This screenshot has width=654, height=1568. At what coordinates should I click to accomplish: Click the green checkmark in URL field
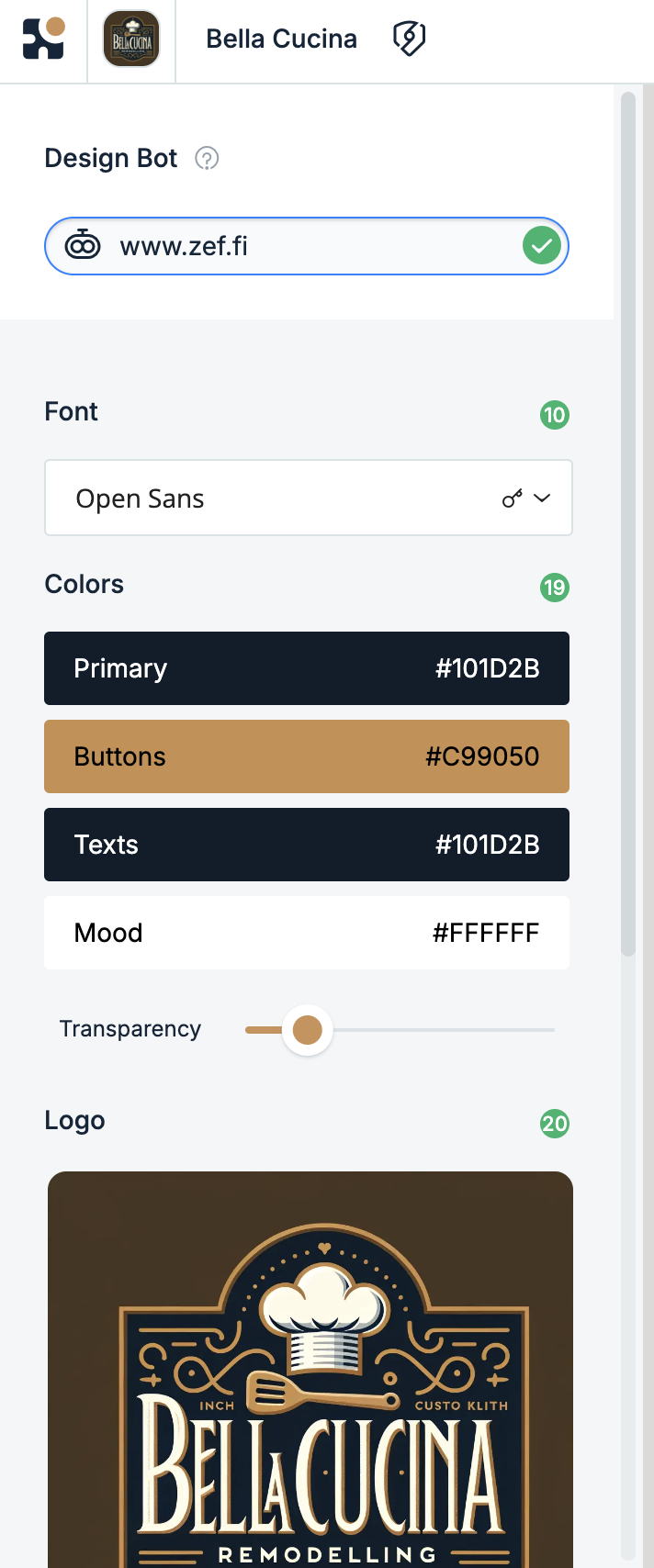click(x=542, y=245)
